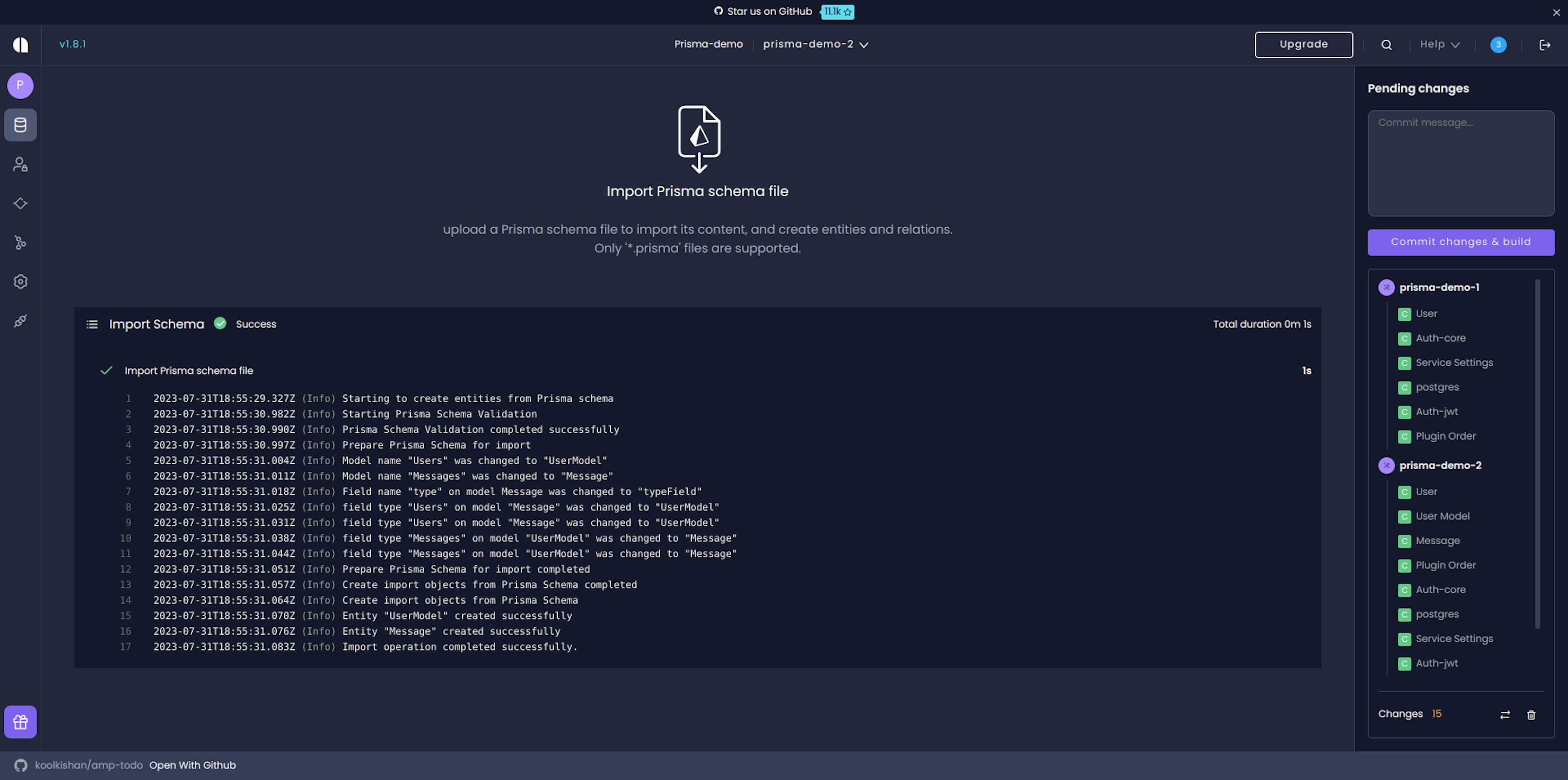Click the diamond-shaped sidebar icon
Screen dimensions: 1568x780
(x=20, y=203)
